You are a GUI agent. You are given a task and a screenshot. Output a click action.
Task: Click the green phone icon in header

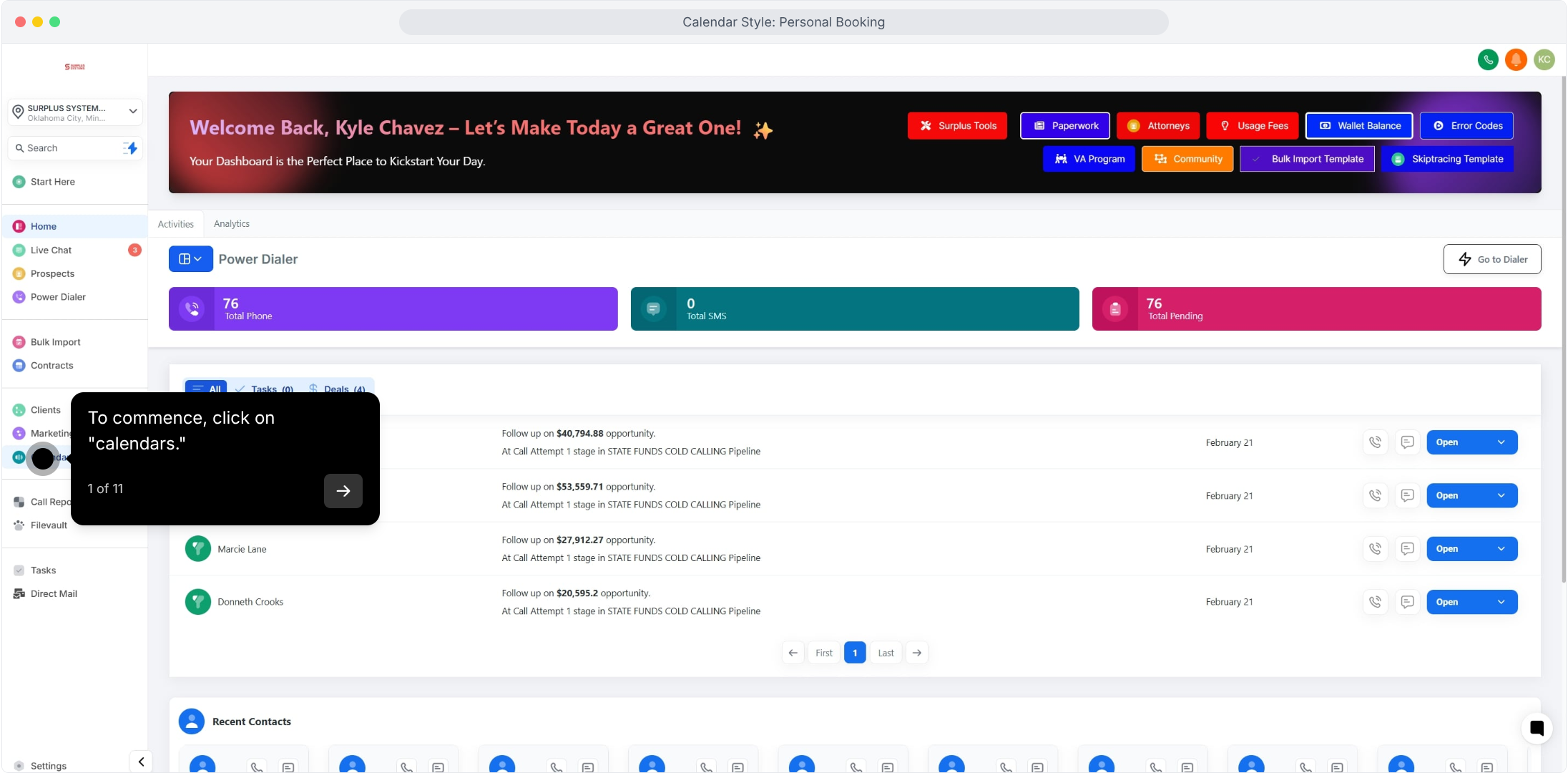click(x=1488, y=59)
